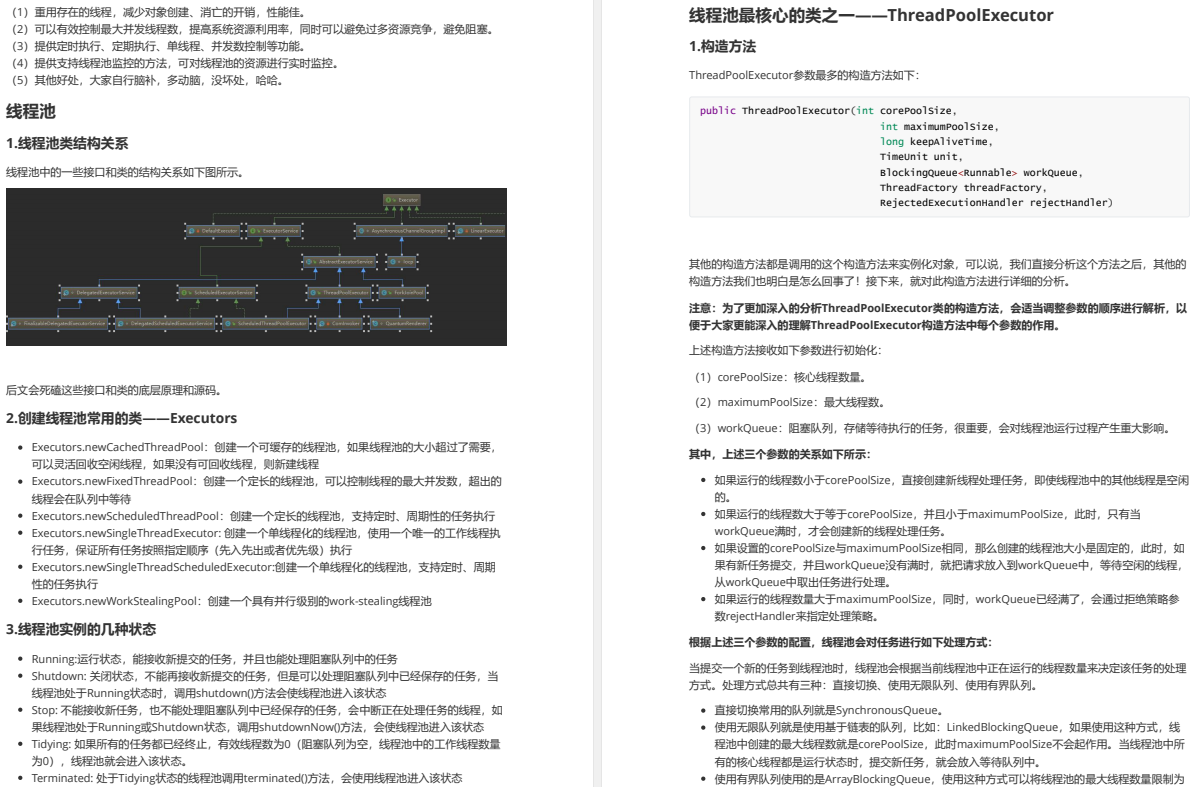This screenshot has height=787, width=1190.
Task: Click the ScheduledExecutorService diagram node
Action: [218, 292]
